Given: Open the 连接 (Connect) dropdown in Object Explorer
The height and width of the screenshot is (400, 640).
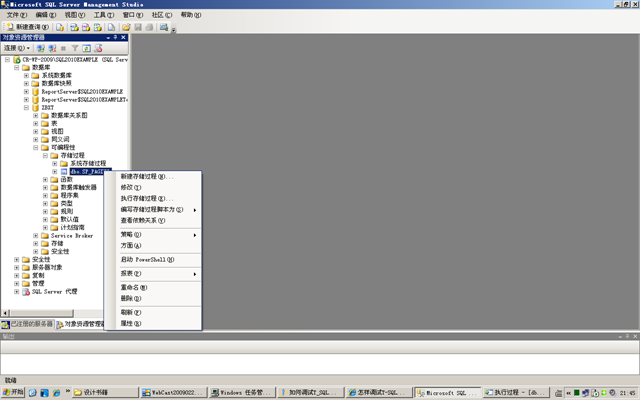Looking at the screenshot, I should (x=17, y=48).
